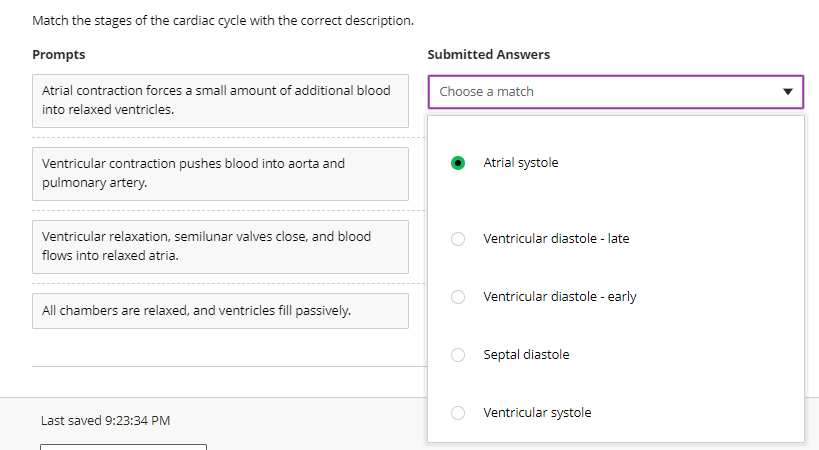This screenshot has width=819, height=450.
Task: Mark the Ventricular systole radio button
Action: [458, 413]
